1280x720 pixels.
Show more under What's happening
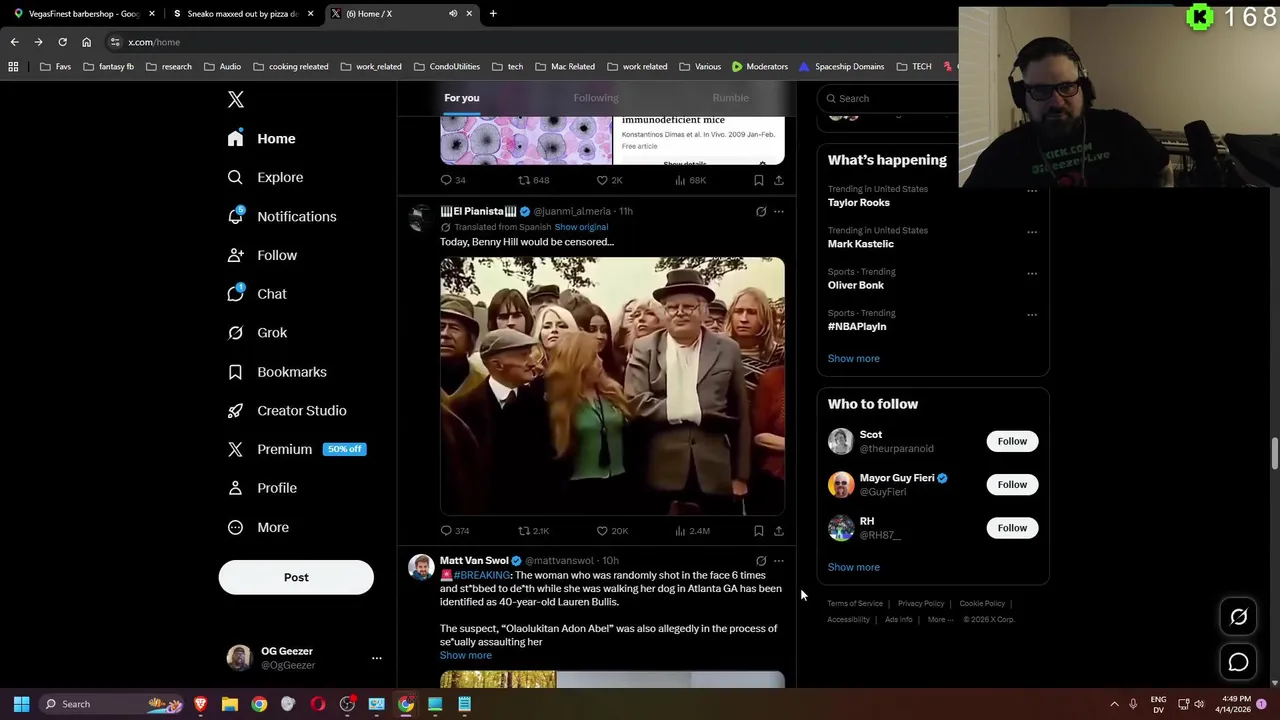(853, 358)
